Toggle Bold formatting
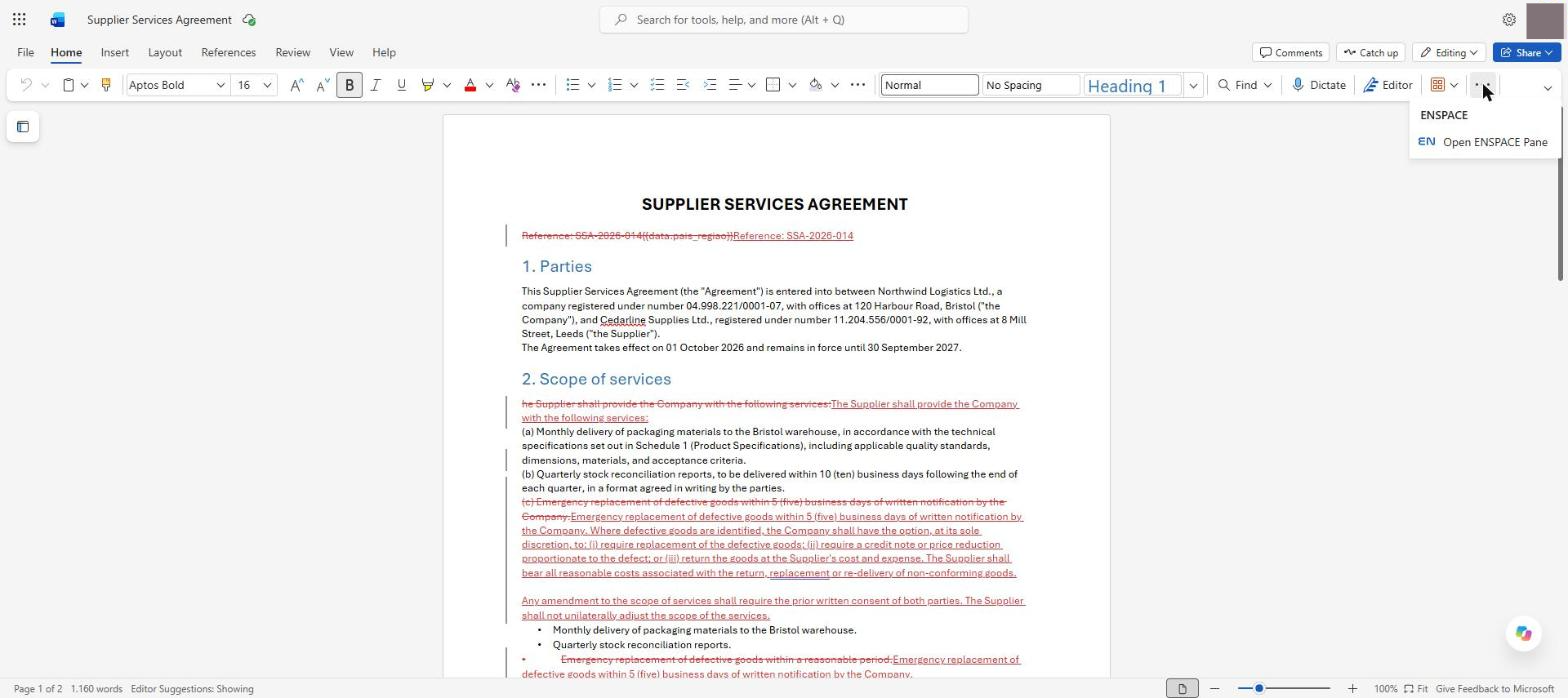The image size is (1568, 698). (349, 85)
